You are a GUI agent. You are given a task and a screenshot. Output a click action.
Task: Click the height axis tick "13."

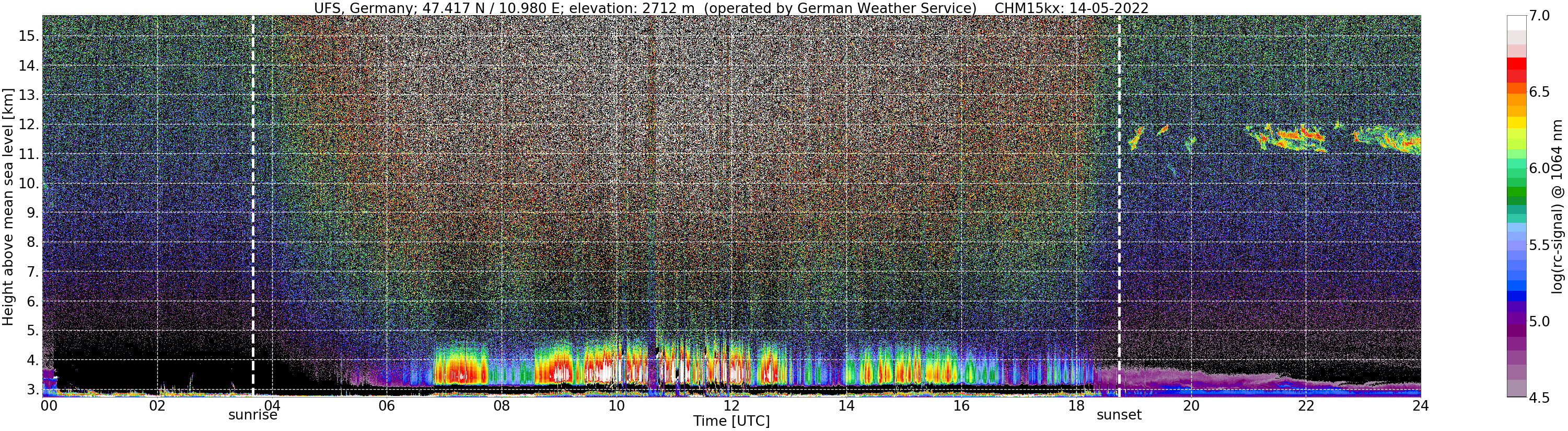29,95
